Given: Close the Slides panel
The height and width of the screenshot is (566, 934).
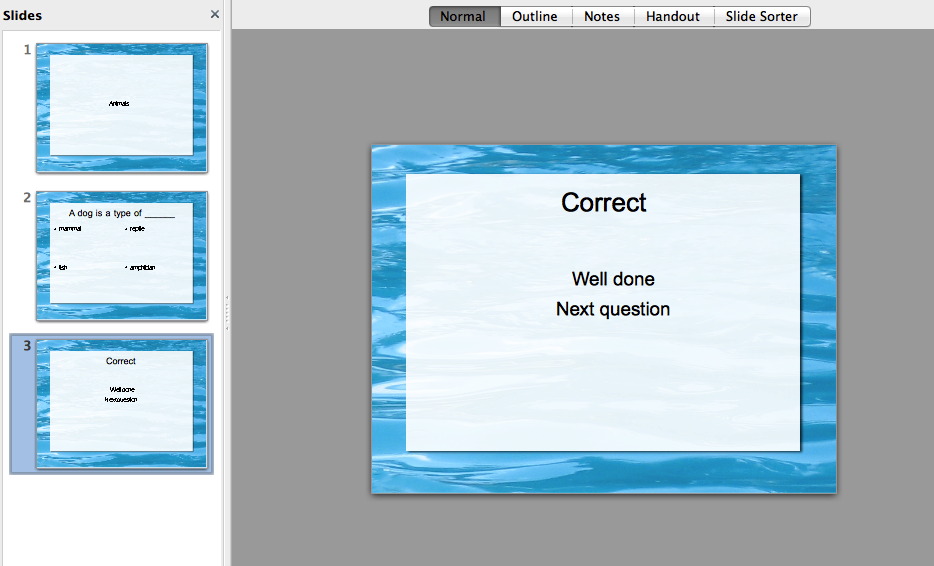Looking at the screenshot, I should (x=214, y=15).
